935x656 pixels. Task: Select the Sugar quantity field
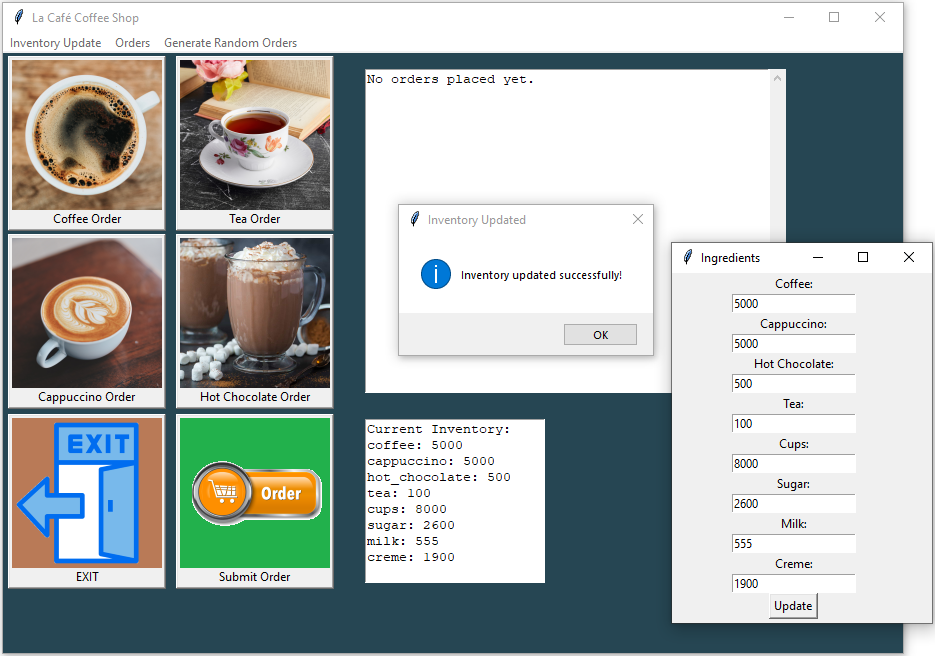tap(793, 504)
